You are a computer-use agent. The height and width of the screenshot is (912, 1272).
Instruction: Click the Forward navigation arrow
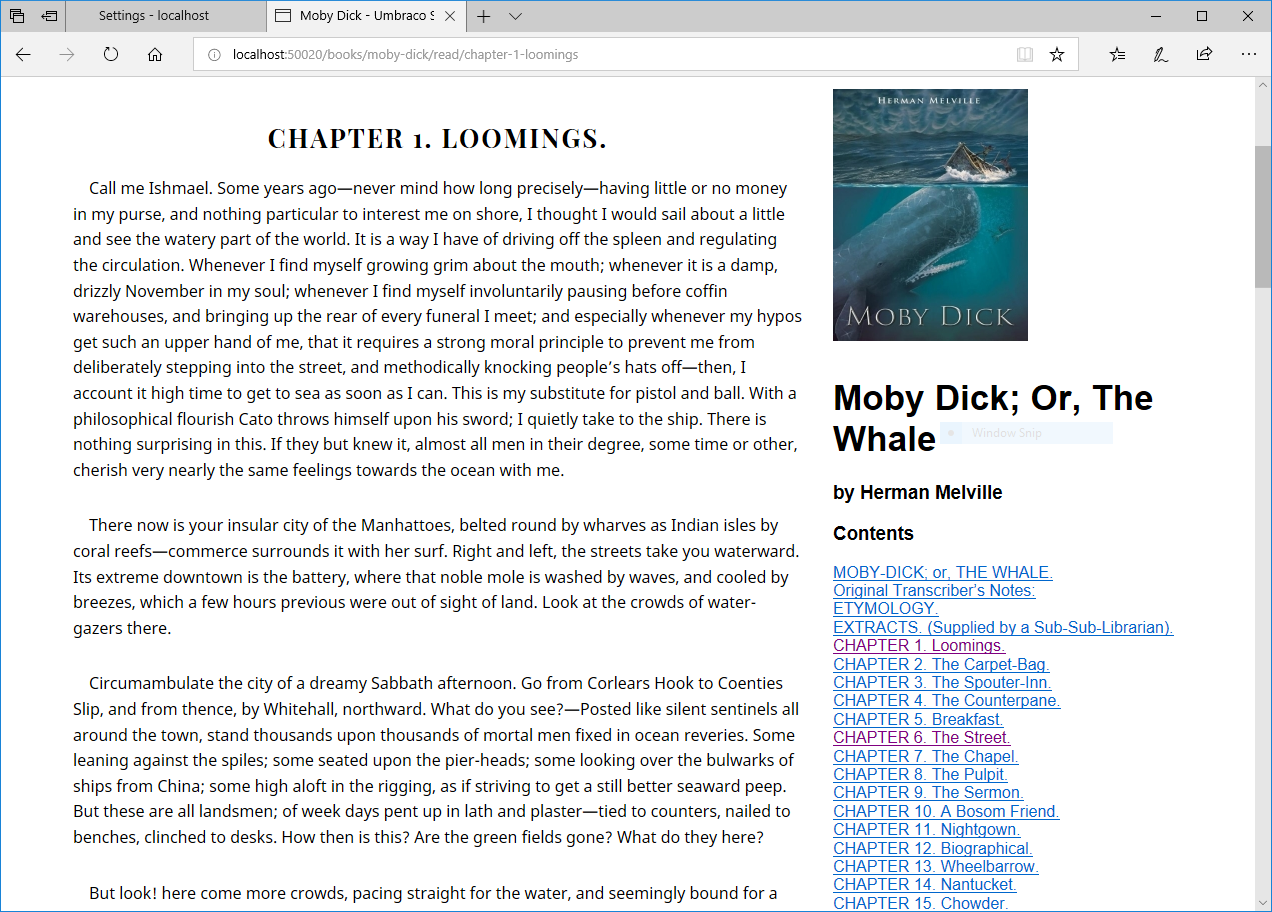point(67,55)
